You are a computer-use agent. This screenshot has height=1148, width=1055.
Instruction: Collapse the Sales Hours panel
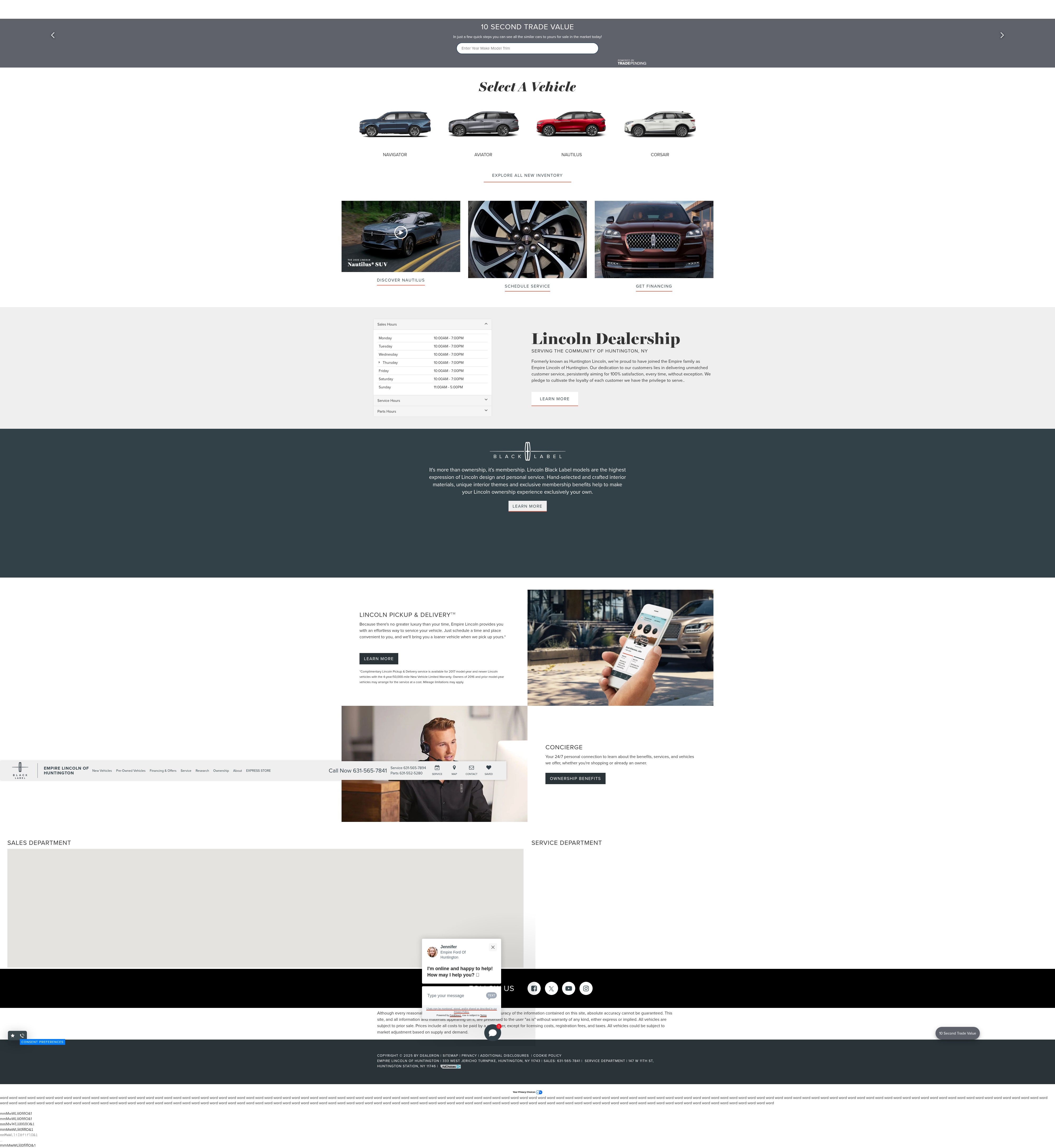coord(432,325)
